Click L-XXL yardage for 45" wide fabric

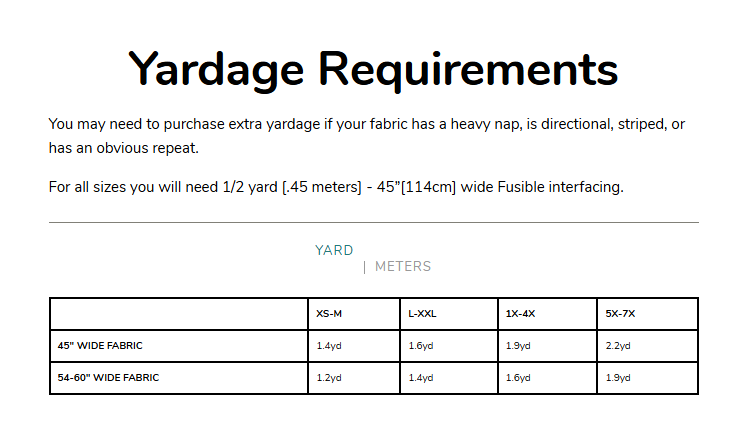(x=421, y=346)
